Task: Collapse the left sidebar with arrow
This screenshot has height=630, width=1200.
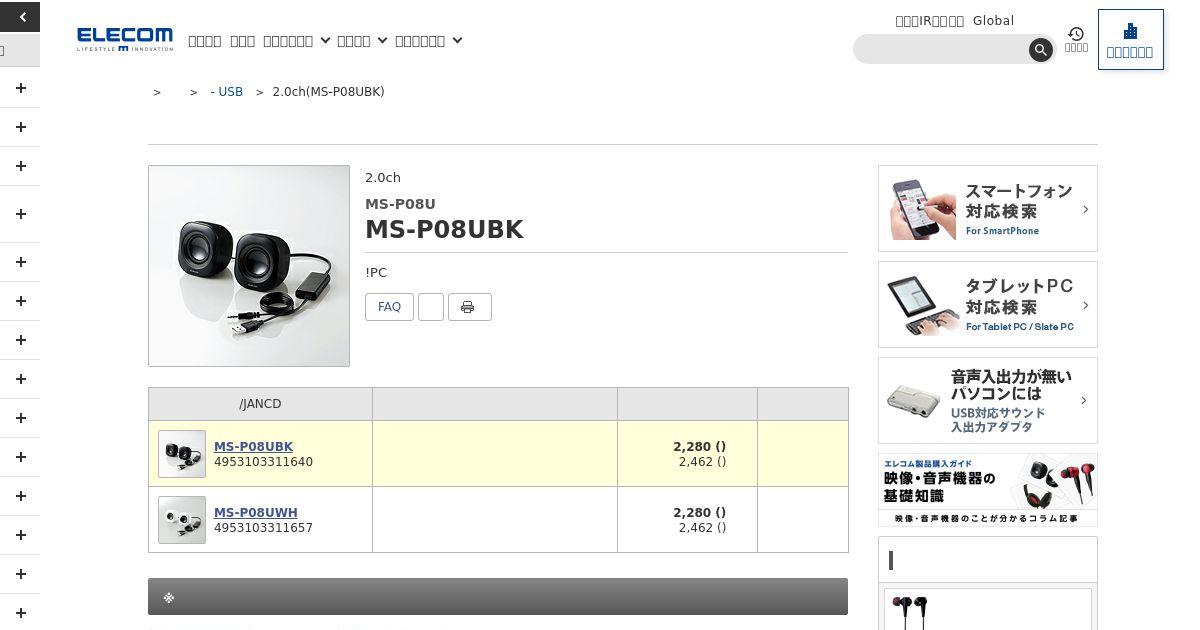Action: coord(20,16)
